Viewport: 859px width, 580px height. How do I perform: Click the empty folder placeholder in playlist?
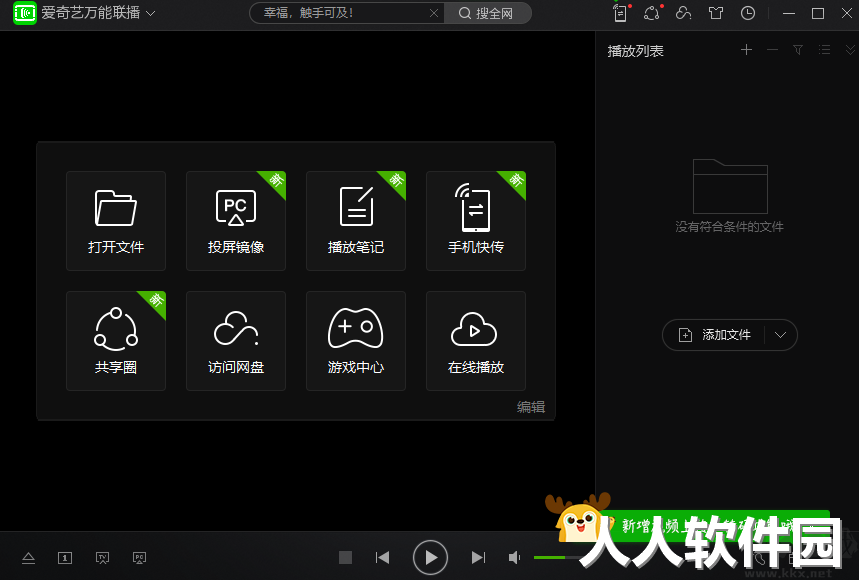(x=730, y=186)
